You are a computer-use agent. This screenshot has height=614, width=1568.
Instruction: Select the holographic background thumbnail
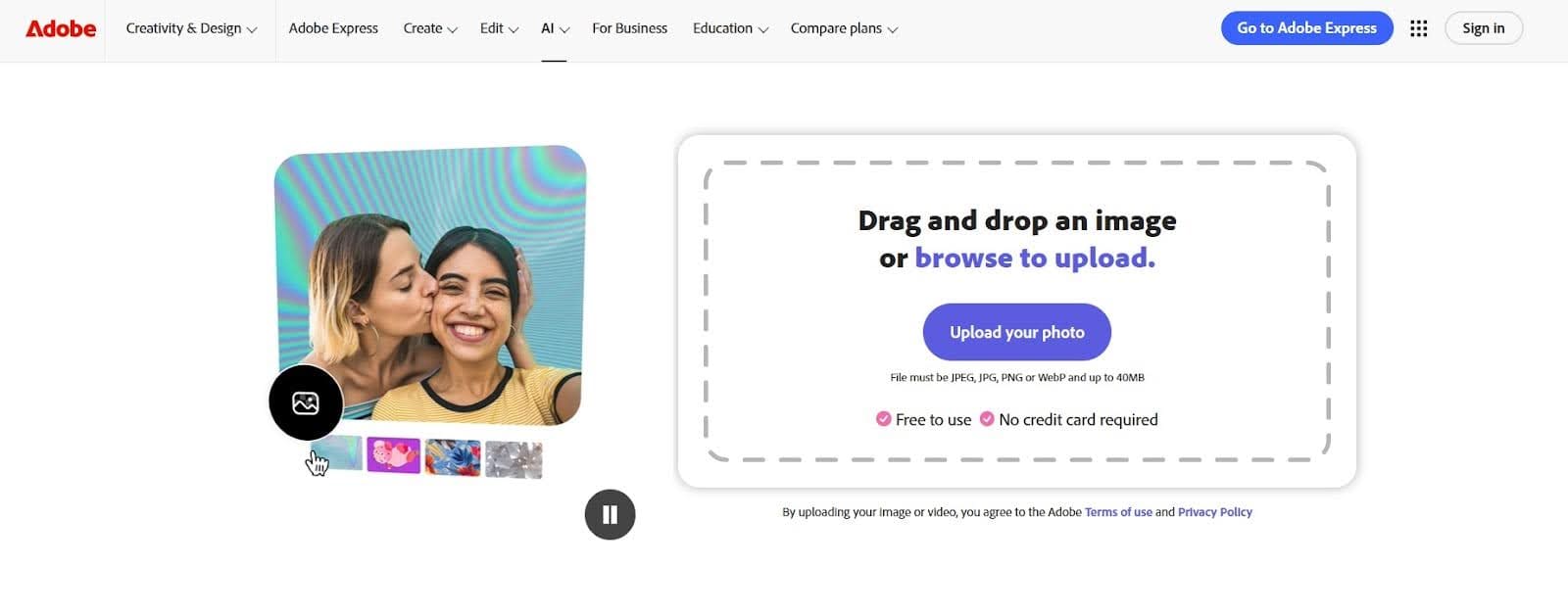click(338, 454)
